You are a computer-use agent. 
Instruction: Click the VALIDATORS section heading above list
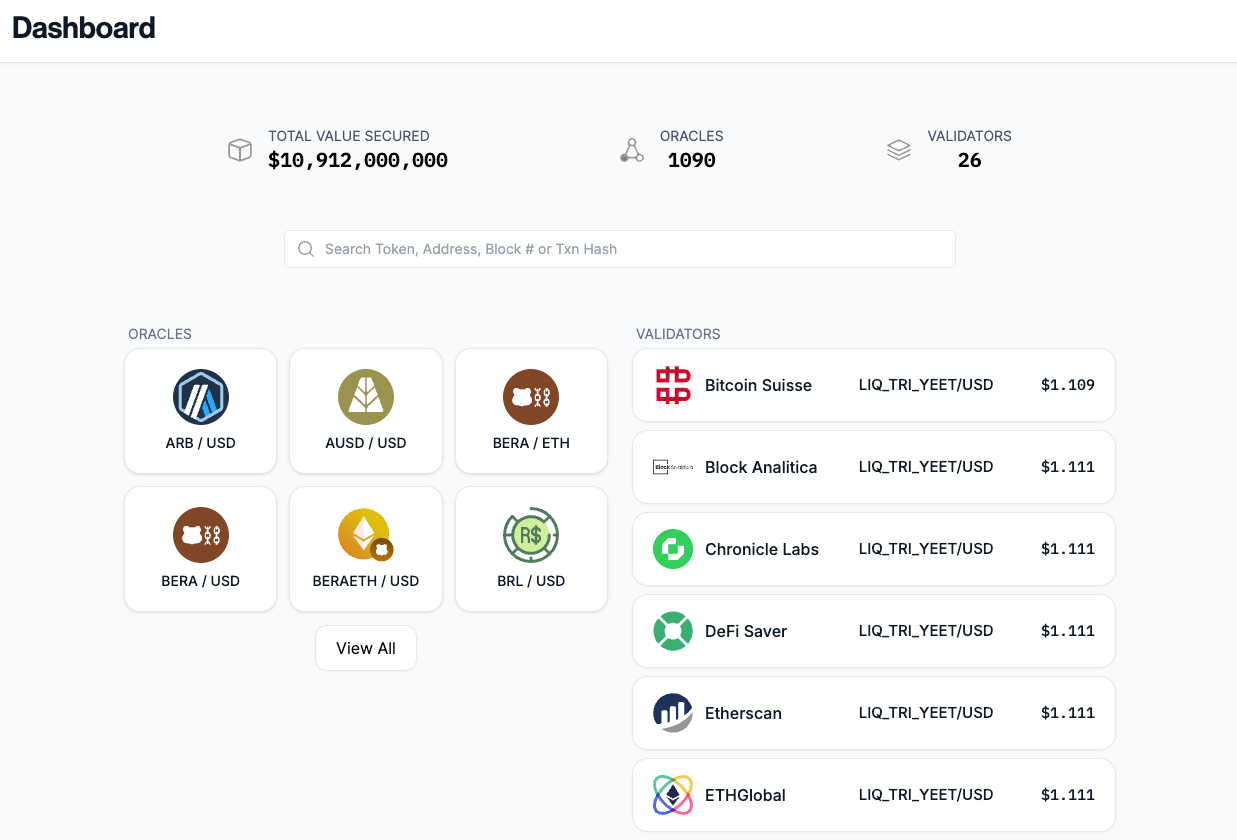click(x=678, y=334)
